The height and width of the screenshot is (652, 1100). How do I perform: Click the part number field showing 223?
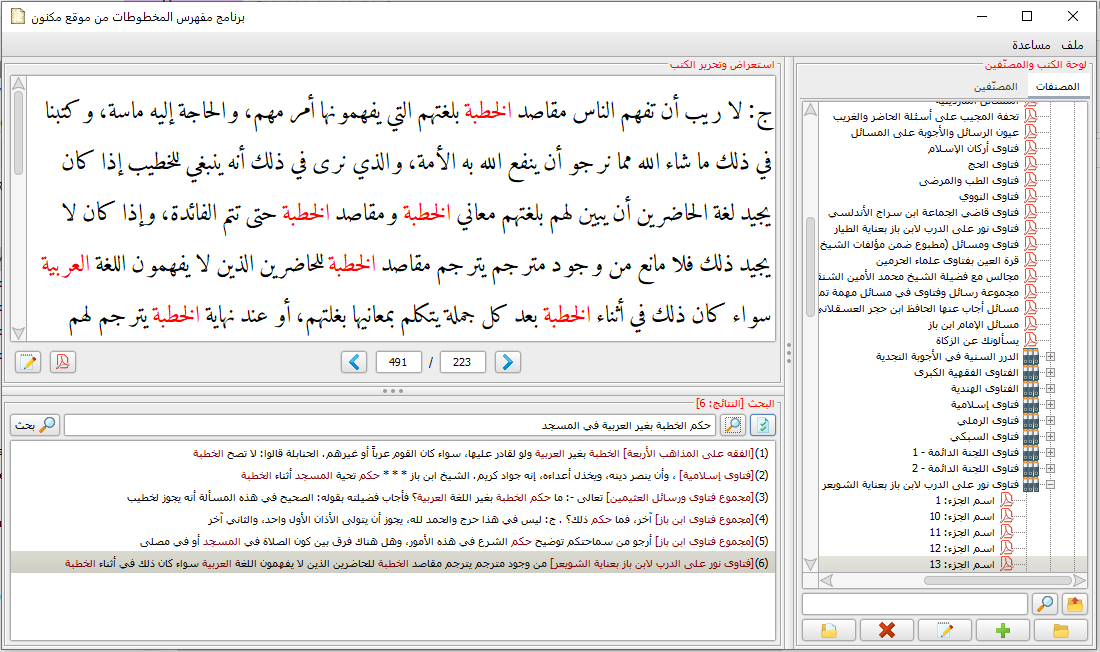[x=462, y=362]
